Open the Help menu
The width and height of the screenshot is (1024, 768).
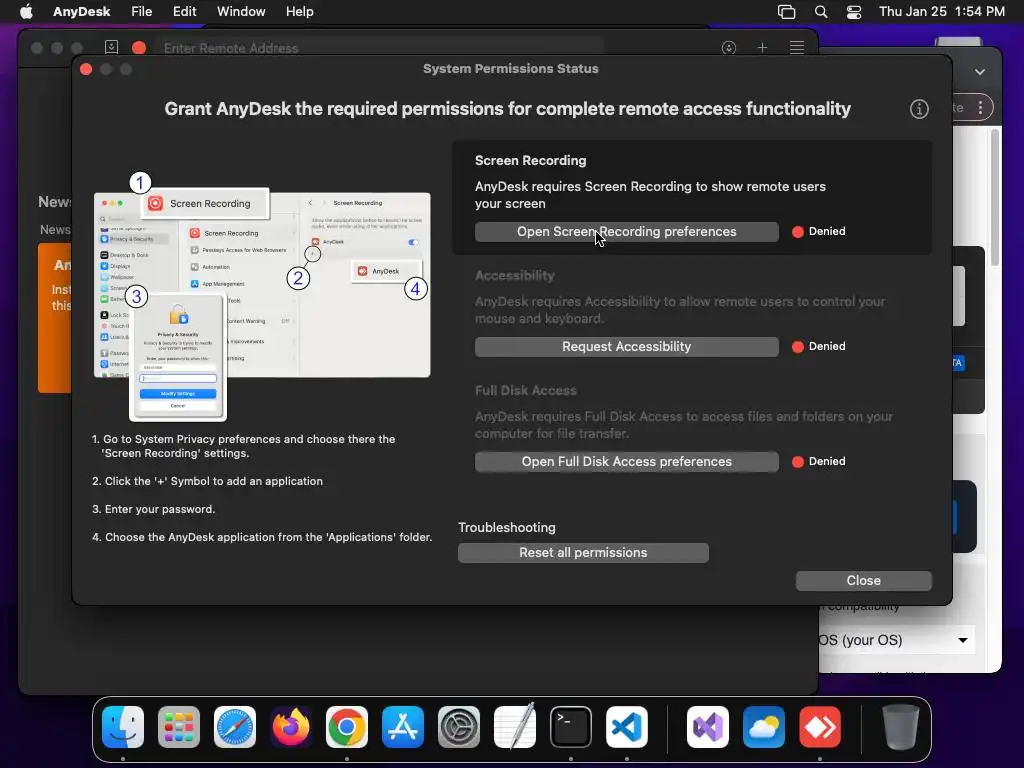point(299,12)
